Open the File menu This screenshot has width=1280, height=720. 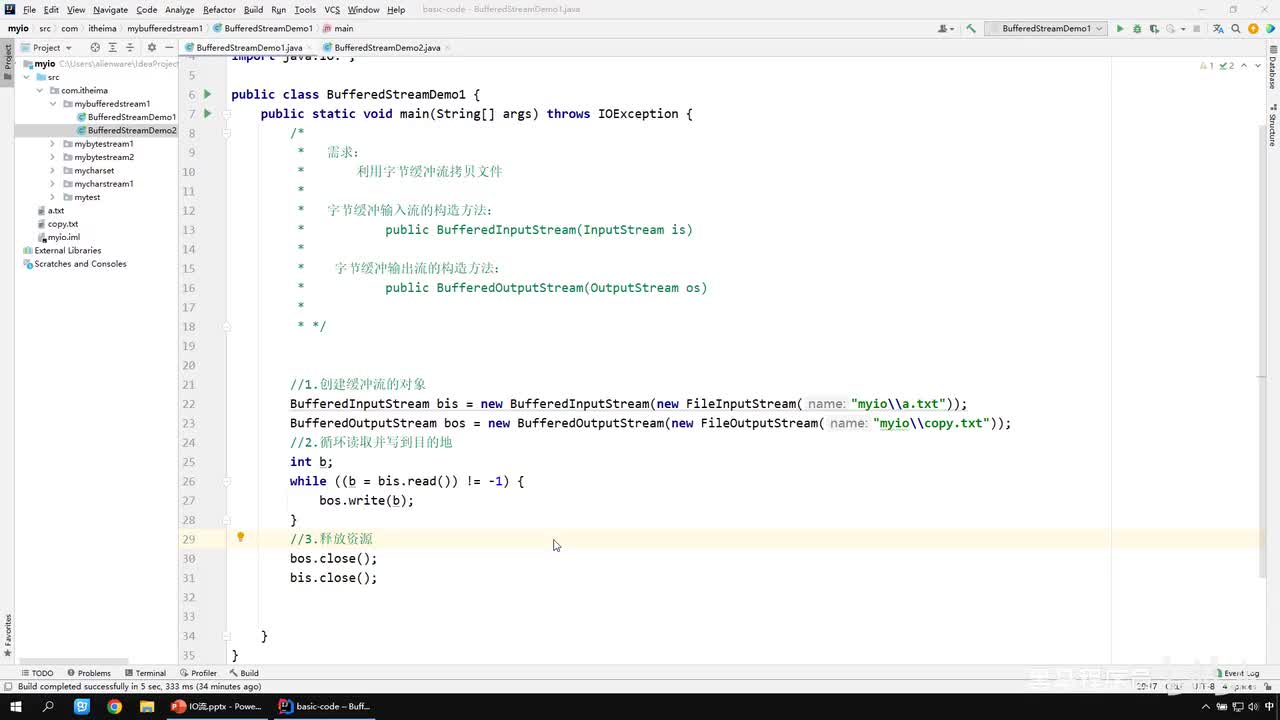pos(29,10)
